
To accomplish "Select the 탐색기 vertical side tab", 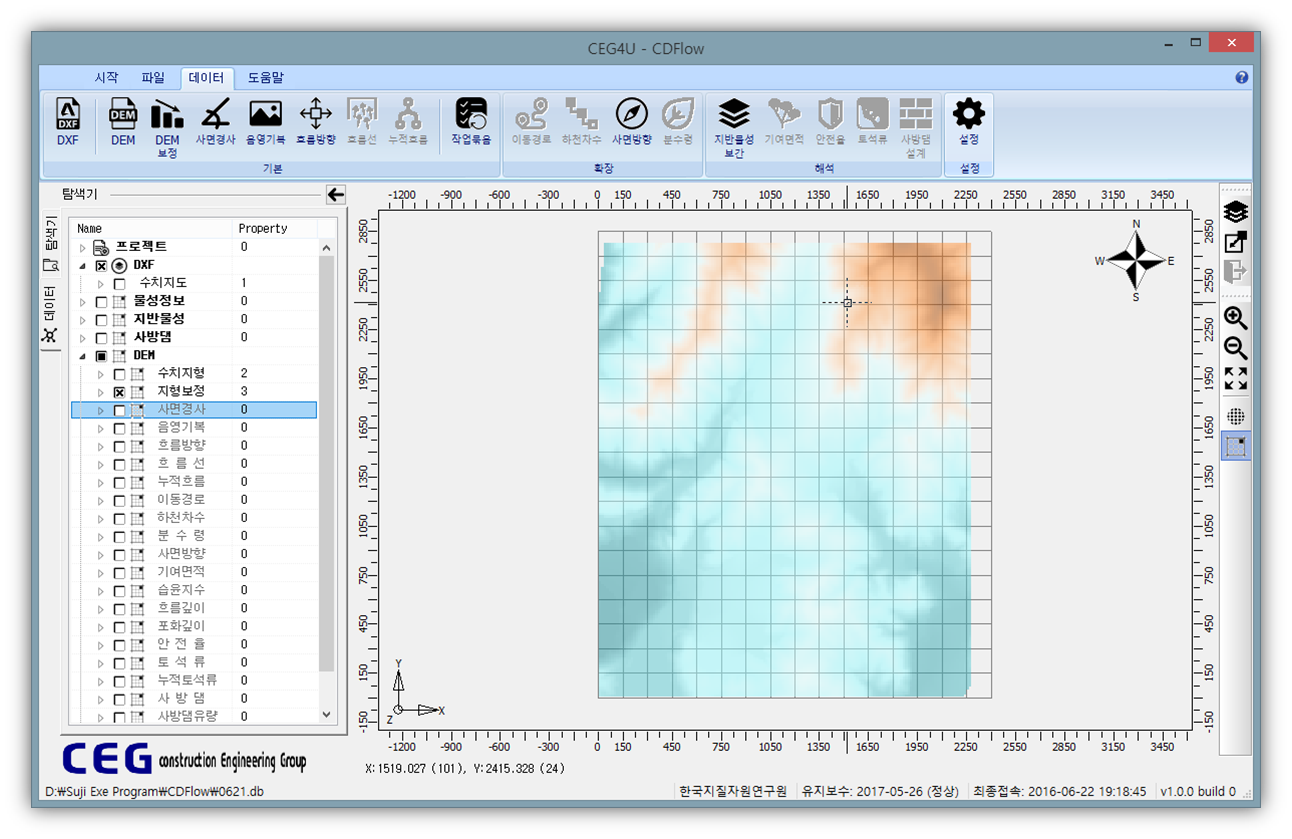I will (x=50, y=243).
